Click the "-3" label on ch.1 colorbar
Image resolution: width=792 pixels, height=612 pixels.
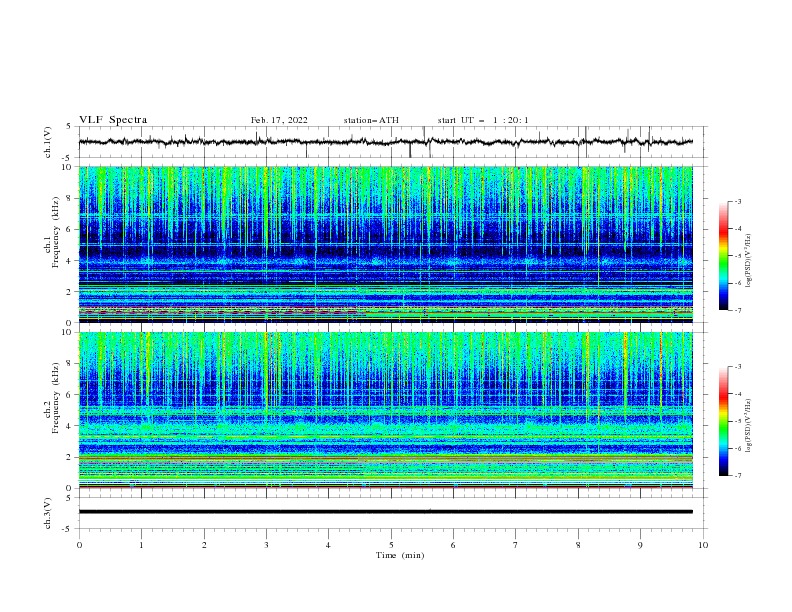(x=737, y=201)
